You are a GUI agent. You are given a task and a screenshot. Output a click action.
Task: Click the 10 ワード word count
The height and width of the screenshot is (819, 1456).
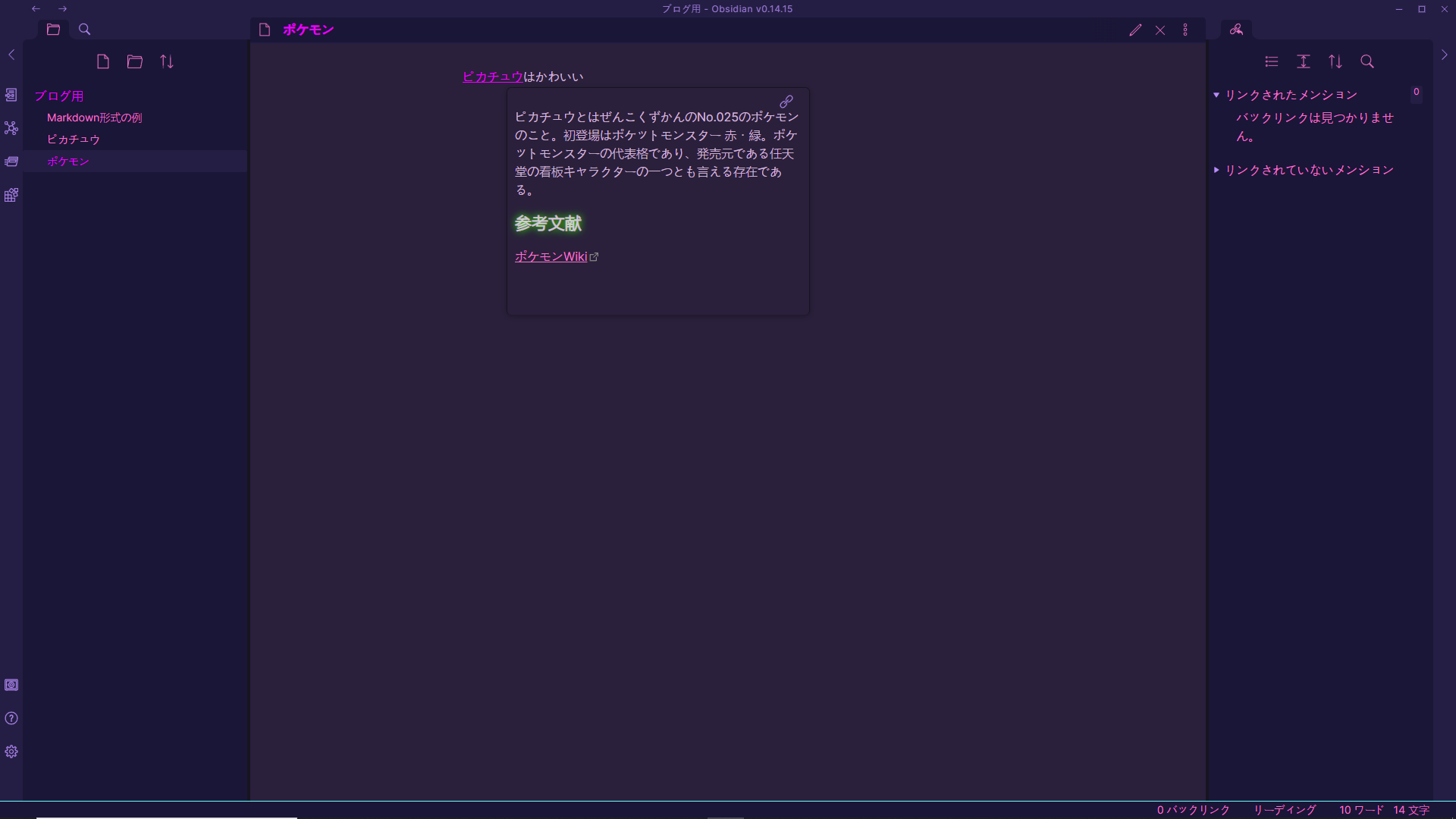(x=1361, y=810)
